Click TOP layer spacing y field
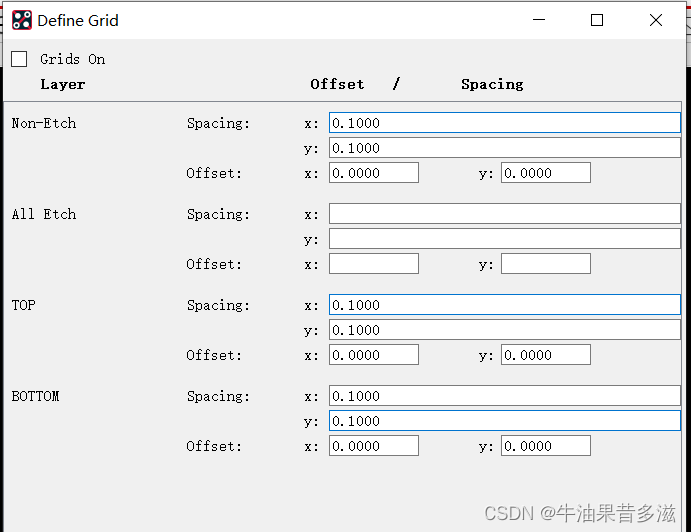Image resolution: width=691 pixels, height=532 pixels. tap(504, 330)
